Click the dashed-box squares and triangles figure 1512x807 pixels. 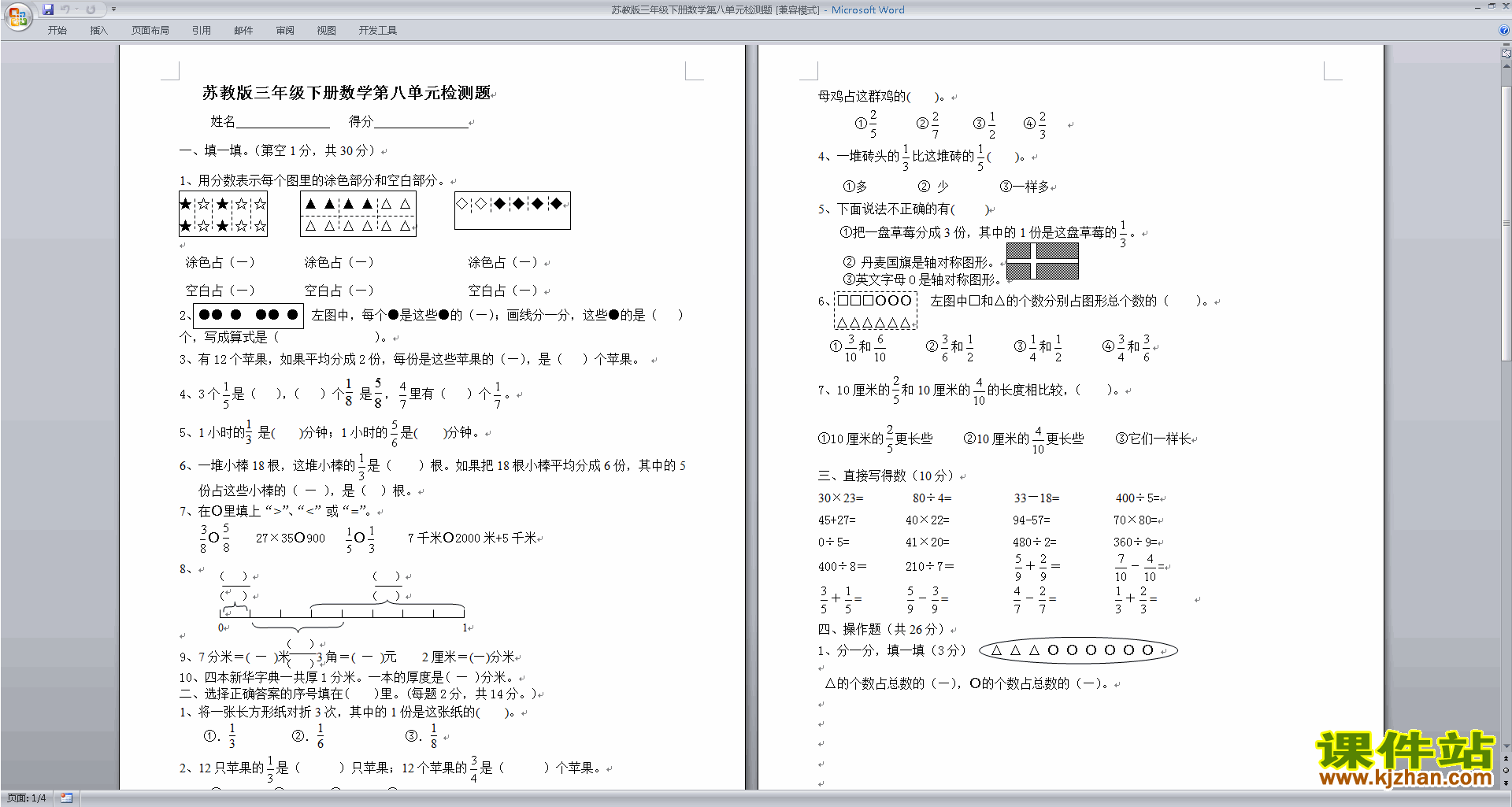tap(875, 311)
